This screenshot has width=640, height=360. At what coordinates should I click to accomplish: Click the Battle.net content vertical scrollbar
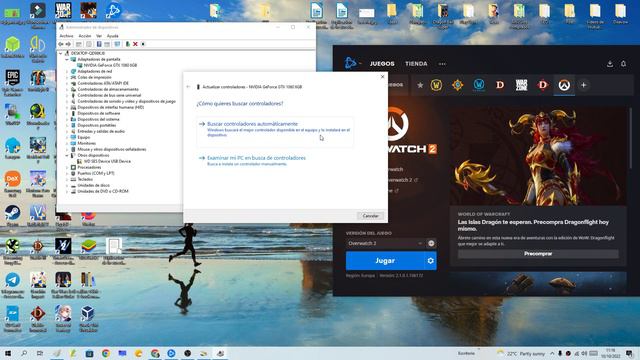[631, 139]
